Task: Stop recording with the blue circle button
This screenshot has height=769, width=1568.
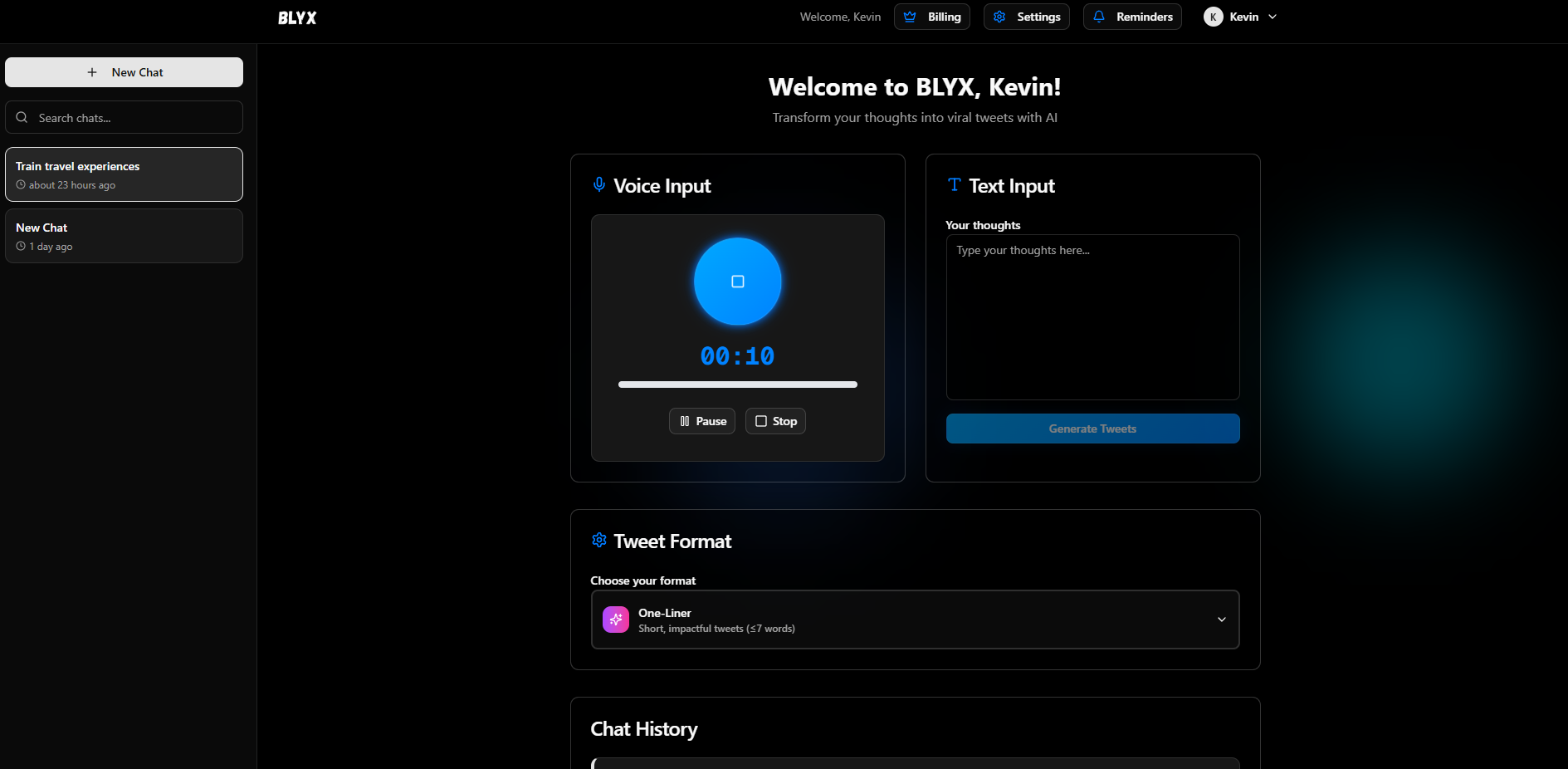Action: (x=738, y=282)
